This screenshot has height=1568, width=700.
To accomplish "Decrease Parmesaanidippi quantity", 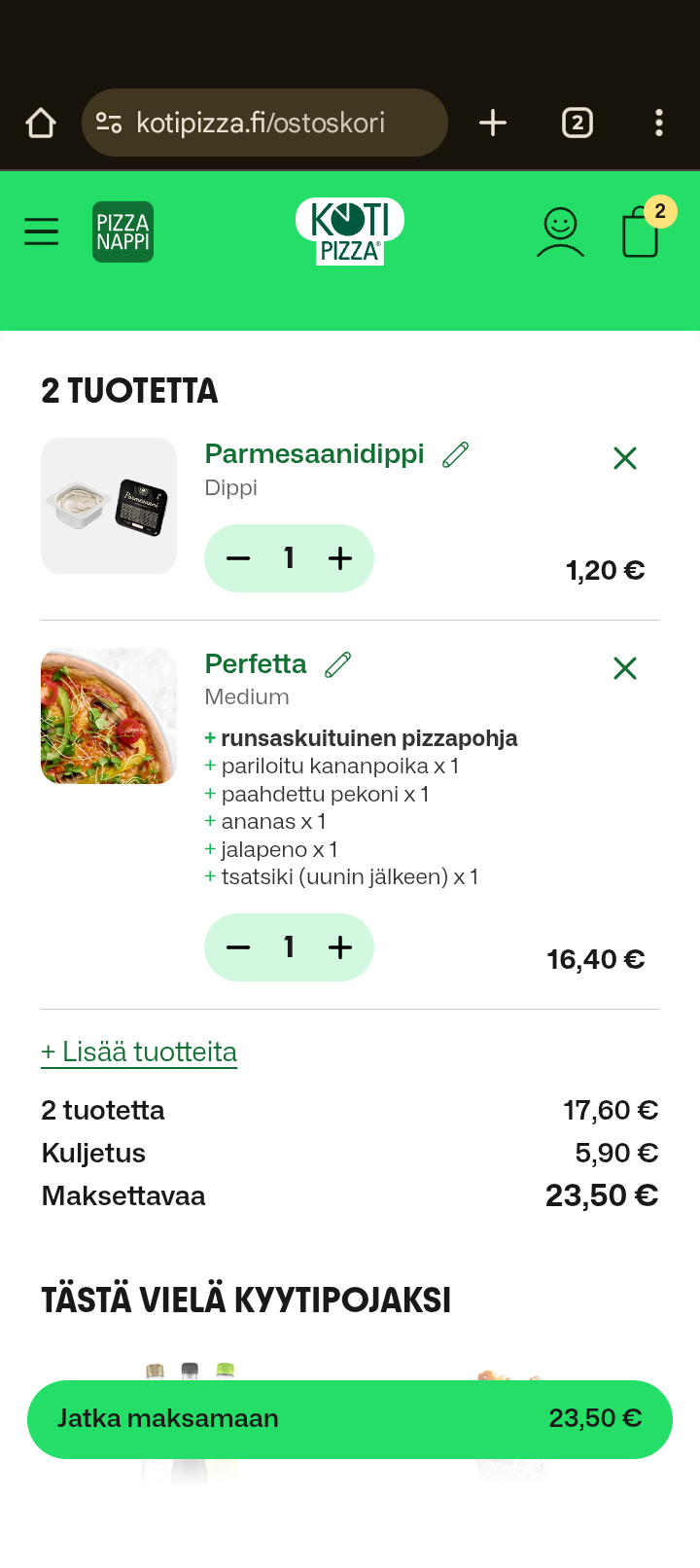I will coord(238,558).
